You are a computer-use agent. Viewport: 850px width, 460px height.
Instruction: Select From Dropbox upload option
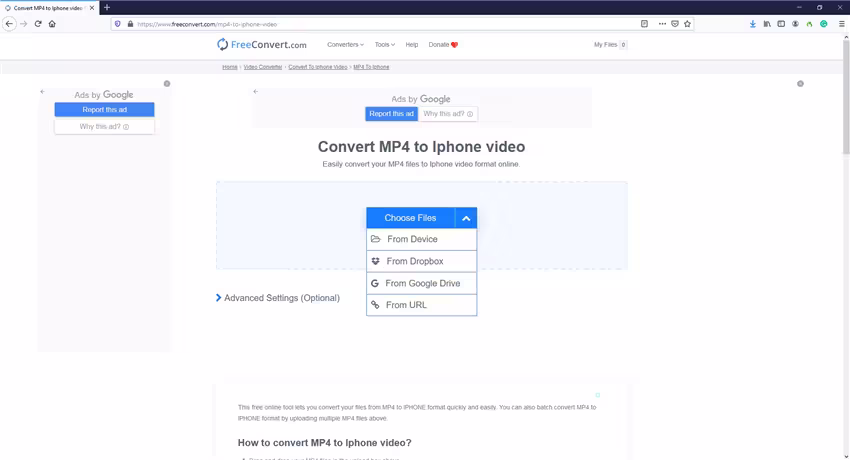point(422,261)
